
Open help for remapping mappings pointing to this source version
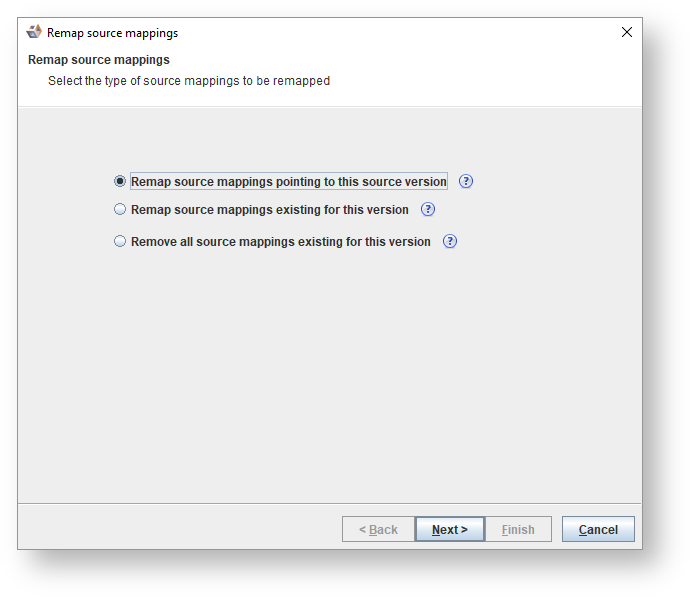466,182
